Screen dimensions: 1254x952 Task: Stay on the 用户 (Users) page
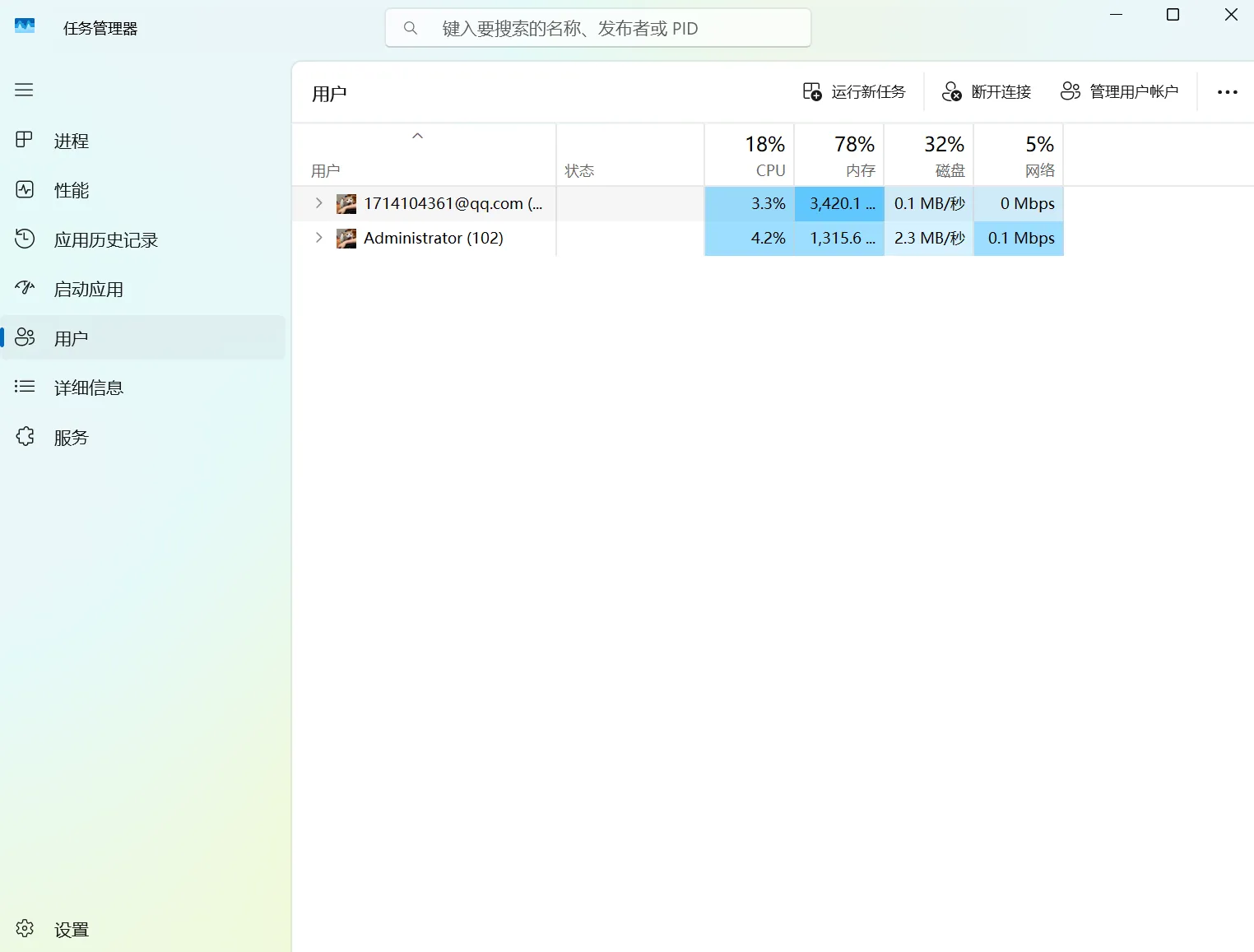pyautogui.click(x=70, y=337)
